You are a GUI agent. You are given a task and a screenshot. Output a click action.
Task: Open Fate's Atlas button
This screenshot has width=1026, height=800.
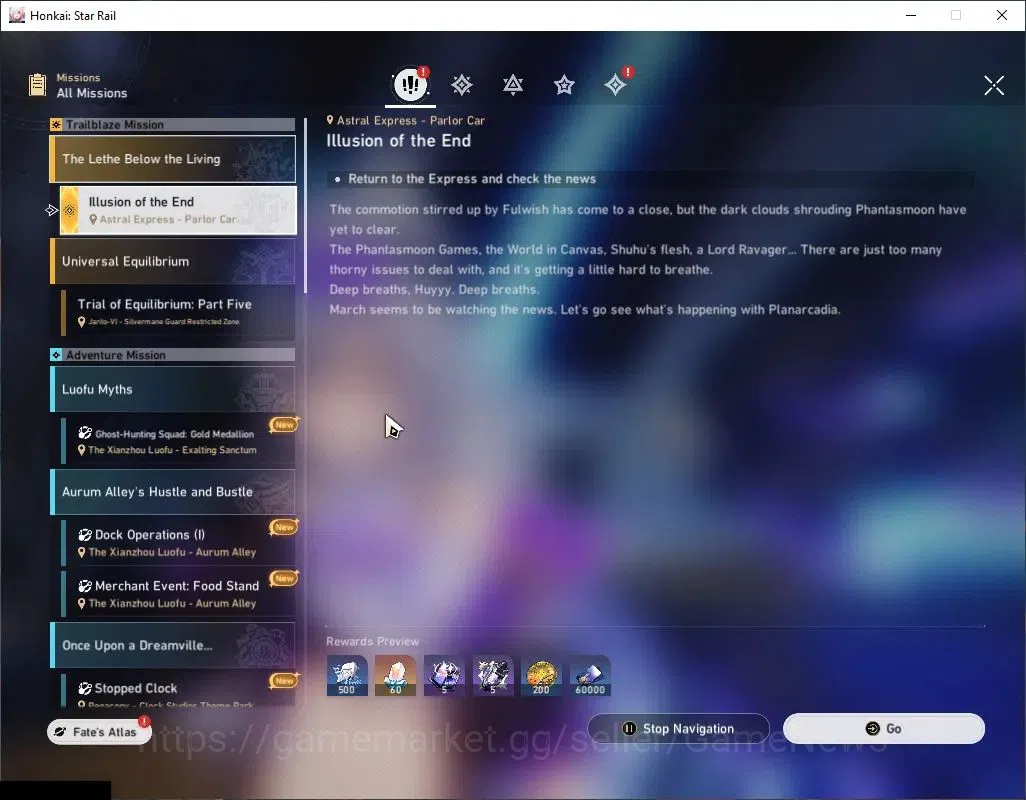coord(99,732)
